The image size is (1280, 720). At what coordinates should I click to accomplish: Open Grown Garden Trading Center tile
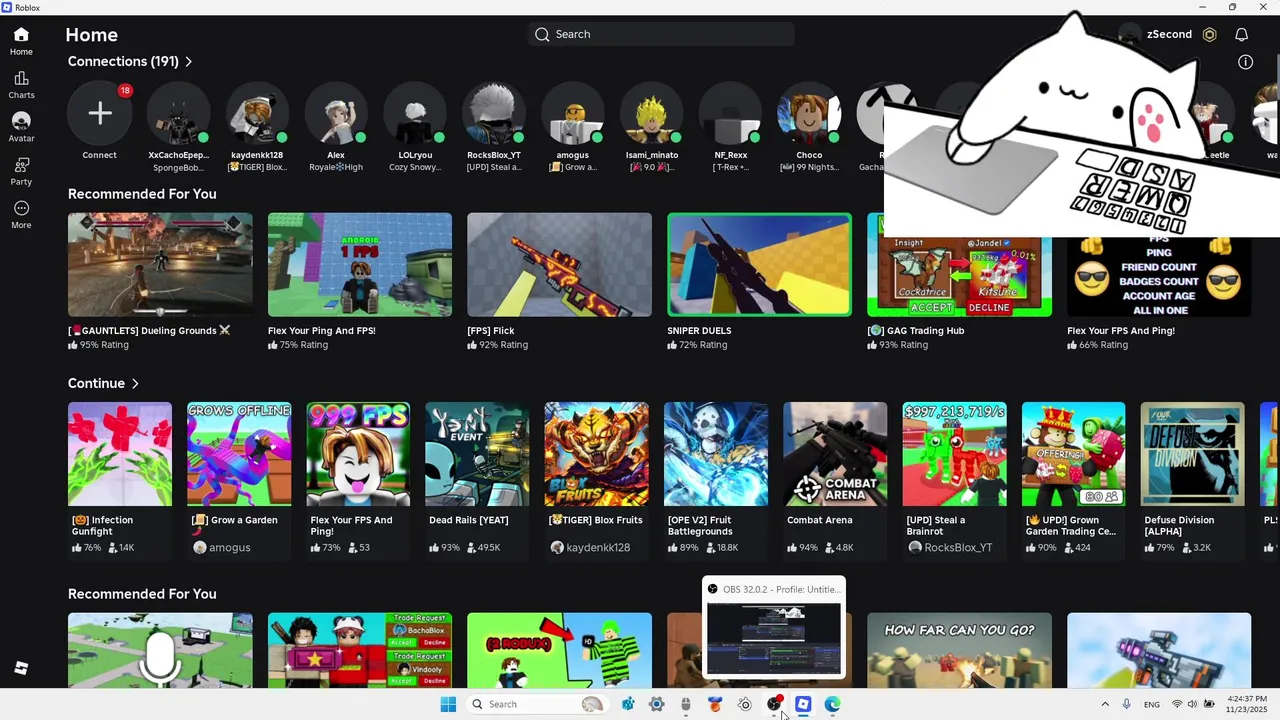pyautogui.click(x=1073, y=454)
